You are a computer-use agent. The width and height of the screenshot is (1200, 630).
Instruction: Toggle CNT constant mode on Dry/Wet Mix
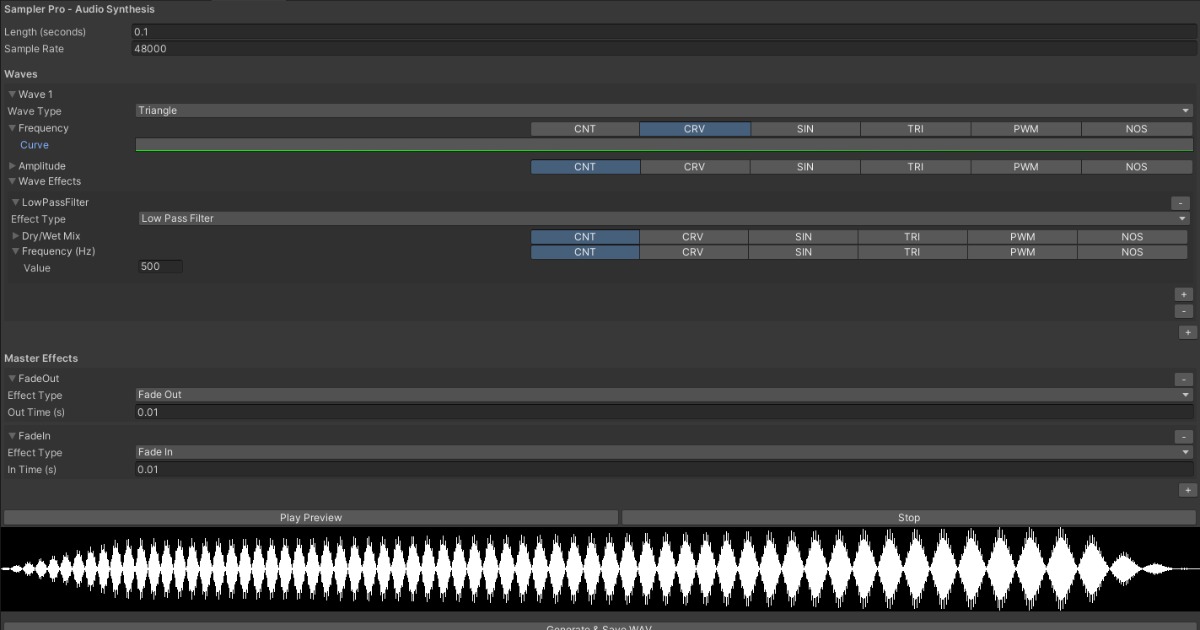[x=585, y=236]
